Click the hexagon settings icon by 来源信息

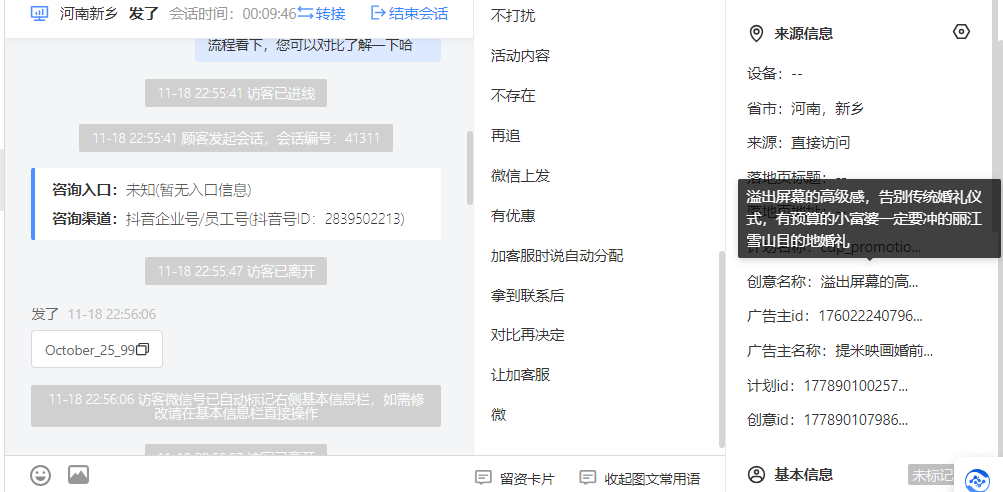click(x=961, y=32)
